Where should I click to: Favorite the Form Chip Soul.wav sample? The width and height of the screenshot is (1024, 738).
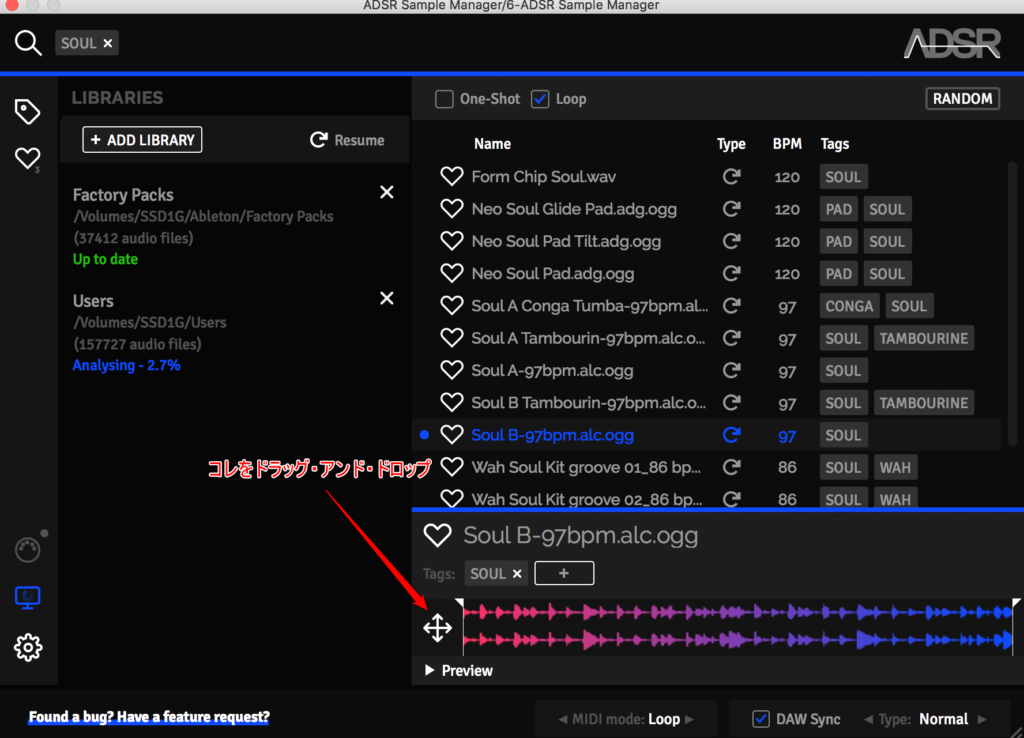452,177
